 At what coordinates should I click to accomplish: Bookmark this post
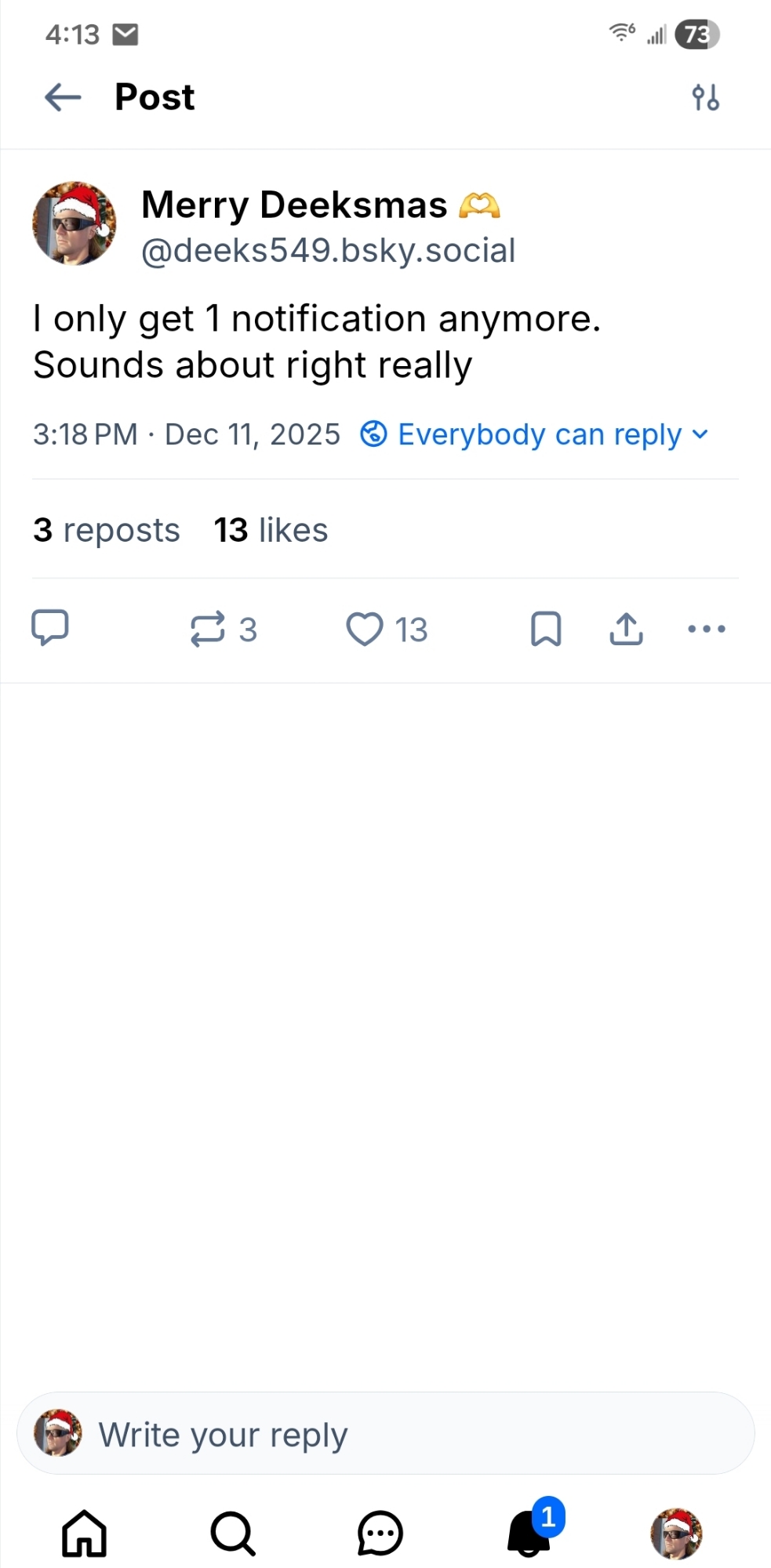546,629
